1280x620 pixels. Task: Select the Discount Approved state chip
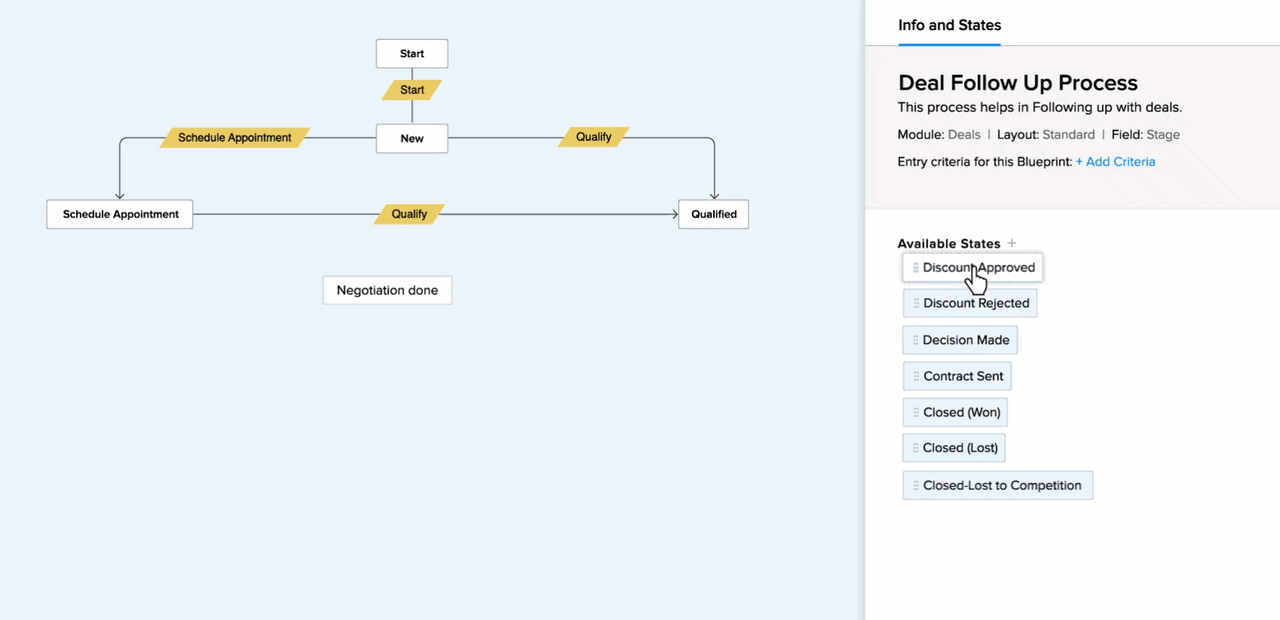972,268
